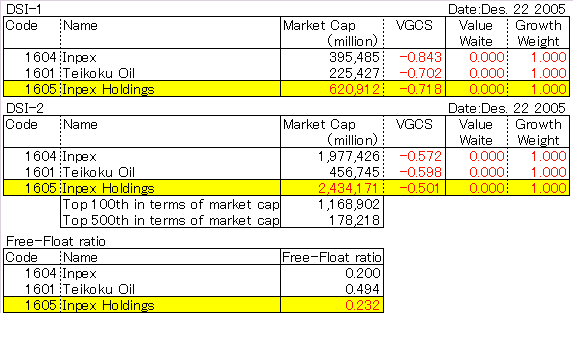Select the highlighted 620,912 market cap cell
The height and width of the screenshot is (364, 576).
point(332,89)
